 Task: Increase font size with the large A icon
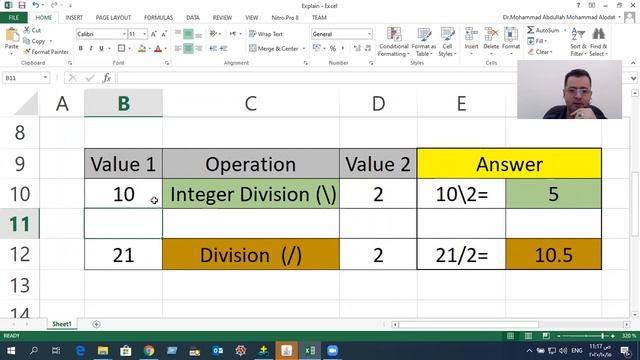click(153, 34)
